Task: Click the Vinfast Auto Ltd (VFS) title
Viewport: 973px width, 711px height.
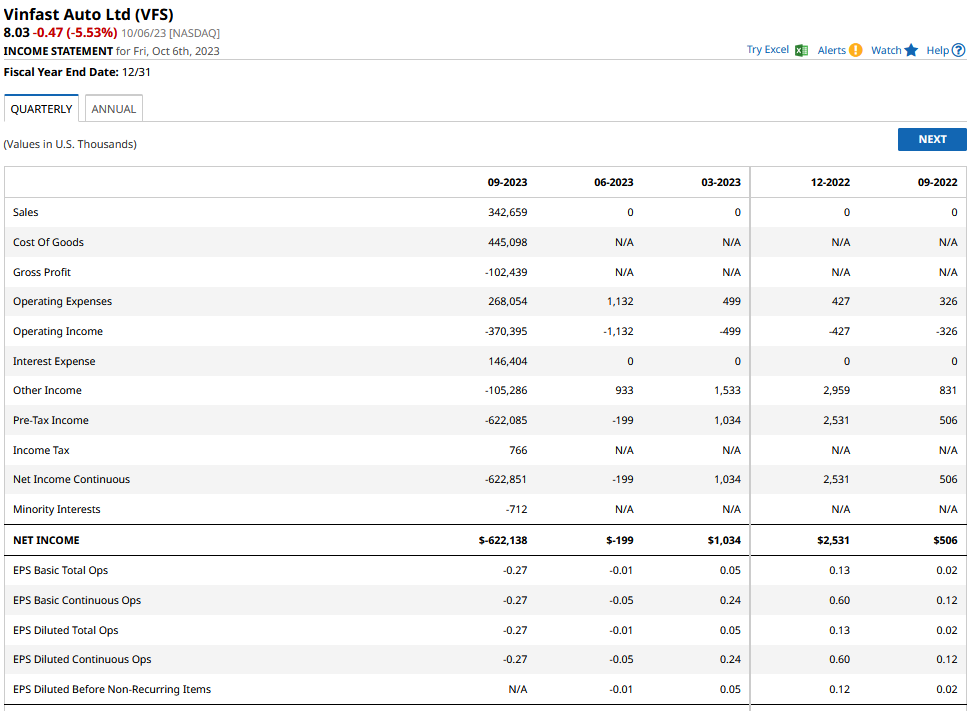Action: click(88, 14)
